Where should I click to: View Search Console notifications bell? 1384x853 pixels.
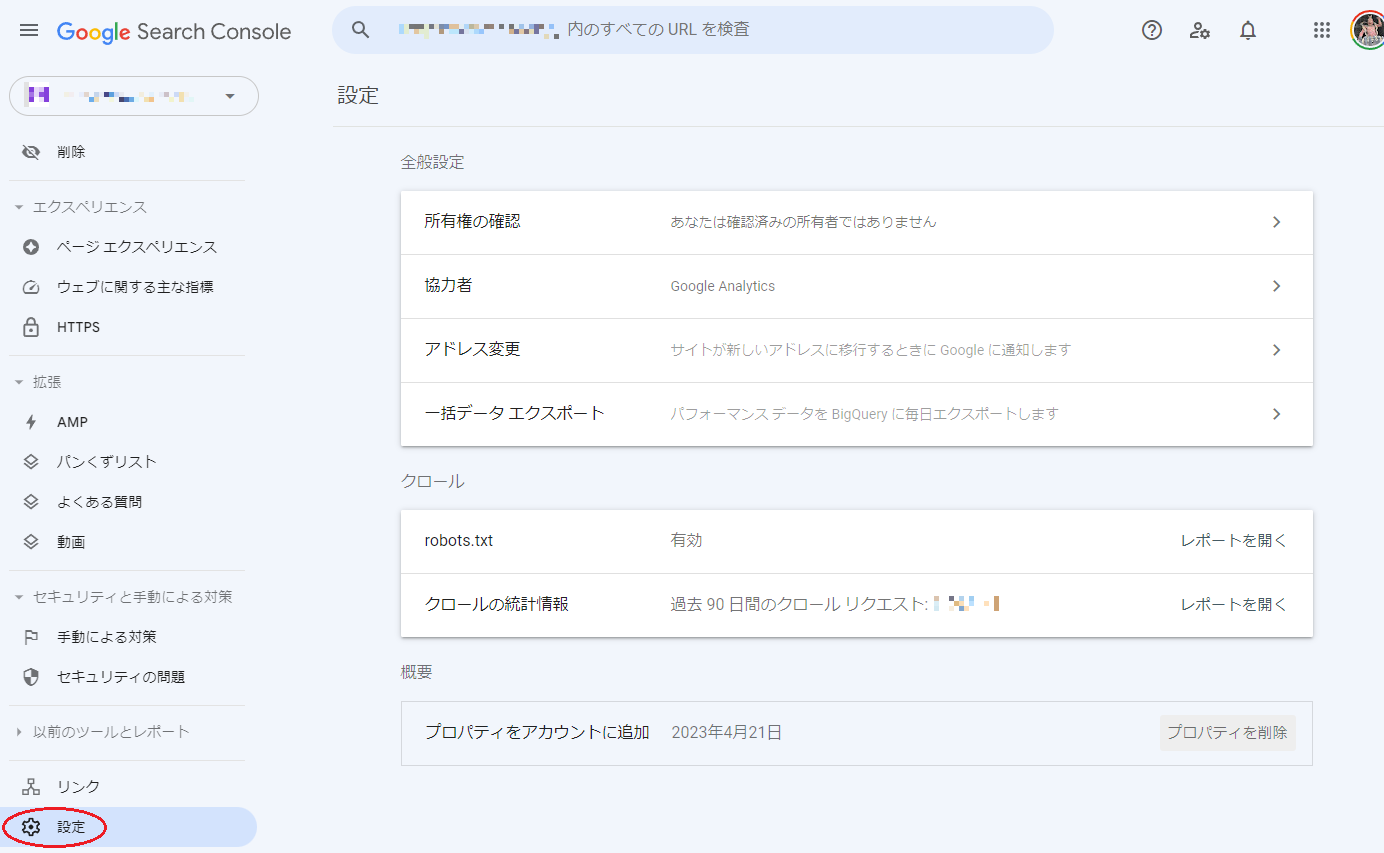1247,30
